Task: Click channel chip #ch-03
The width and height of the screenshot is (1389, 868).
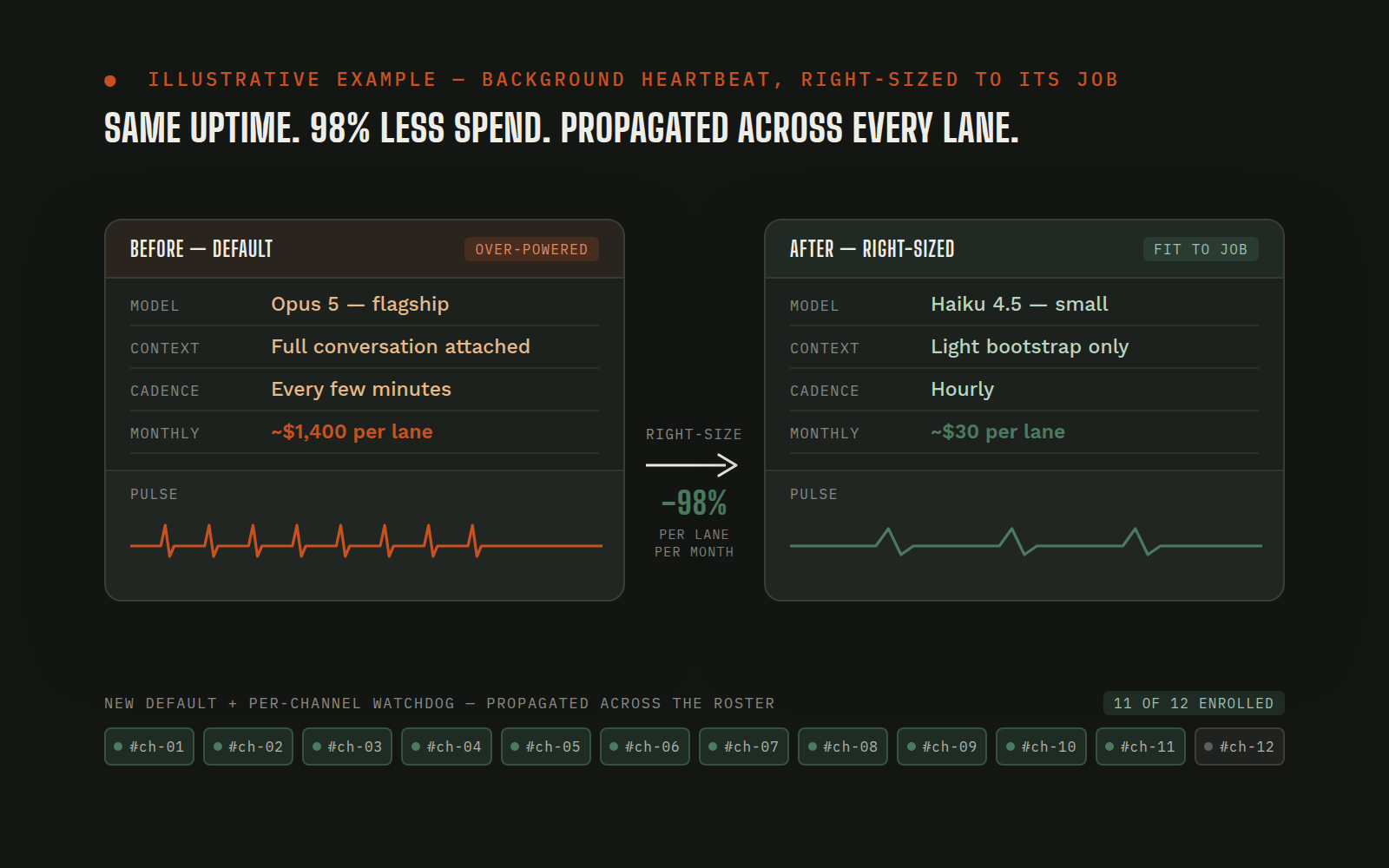Action: (347, 746)
